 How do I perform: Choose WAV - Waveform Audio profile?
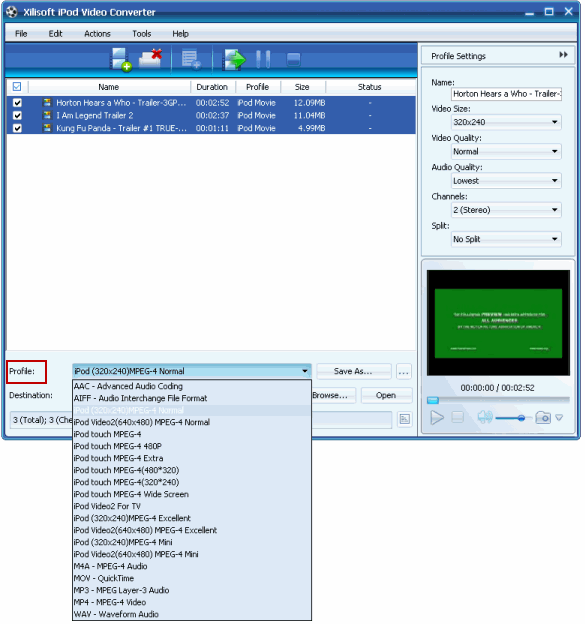pos(192,614)
